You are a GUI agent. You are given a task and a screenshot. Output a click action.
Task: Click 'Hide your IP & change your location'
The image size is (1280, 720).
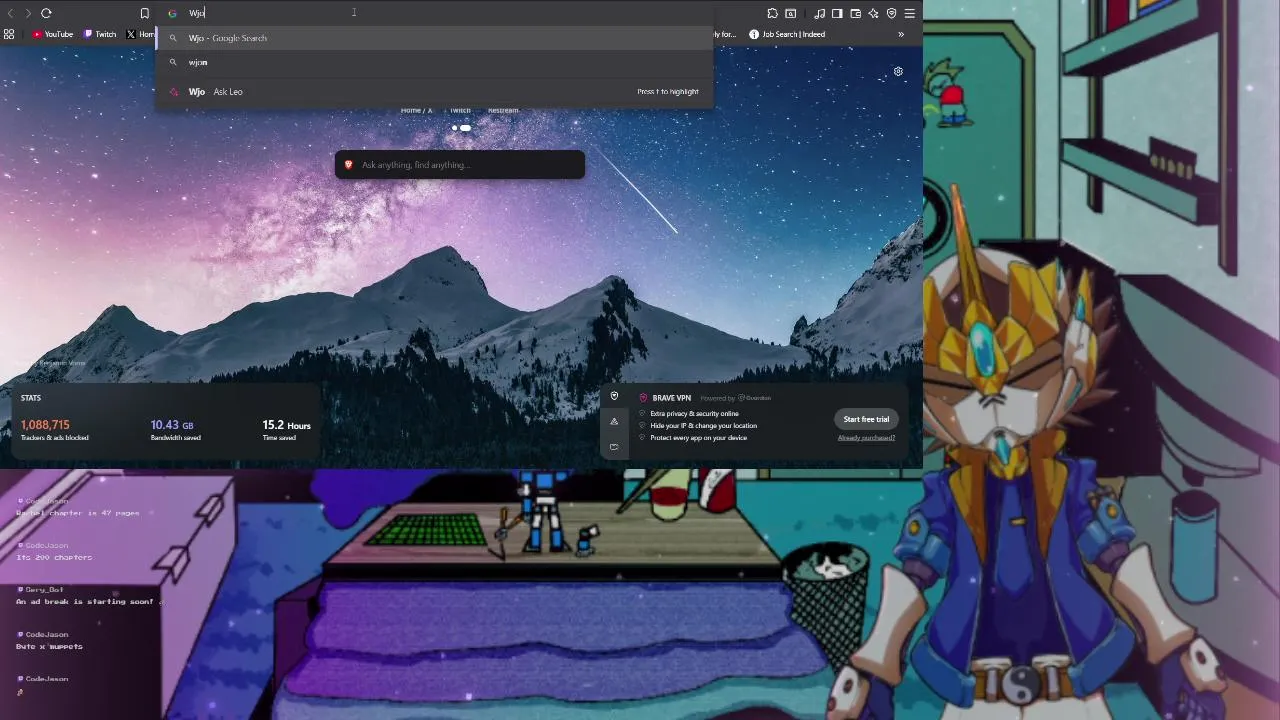coord(703,426)
